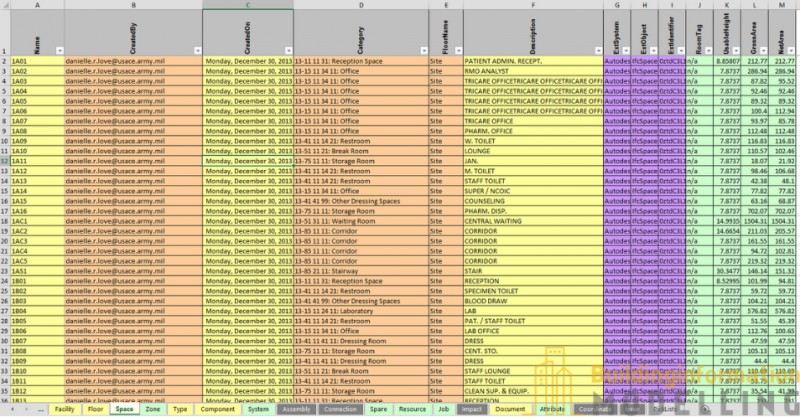Open the ExtIdentifier column filter dropdown
Viewport: 800px width, 417px height.
point(681,51)
